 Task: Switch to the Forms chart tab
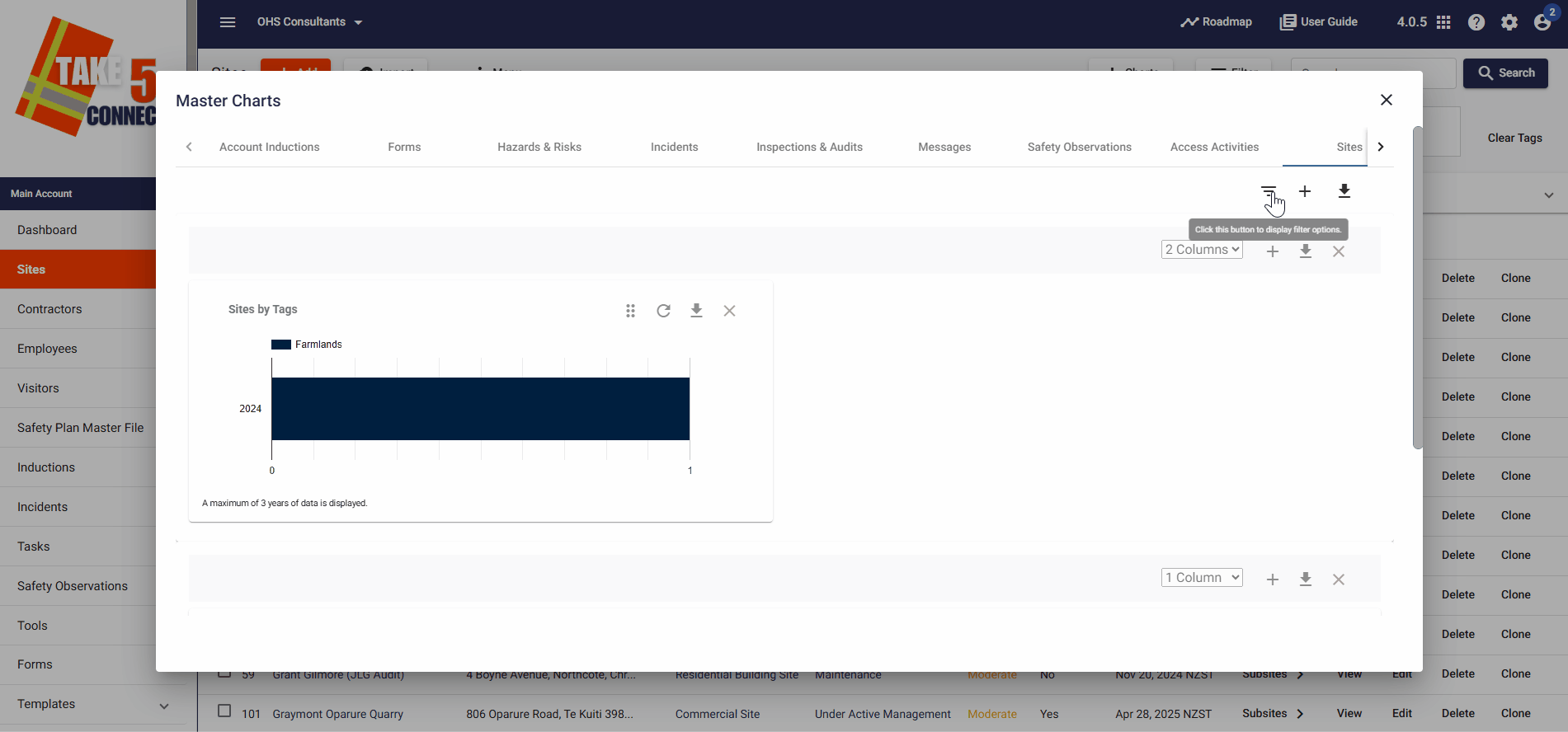point(404,147)
